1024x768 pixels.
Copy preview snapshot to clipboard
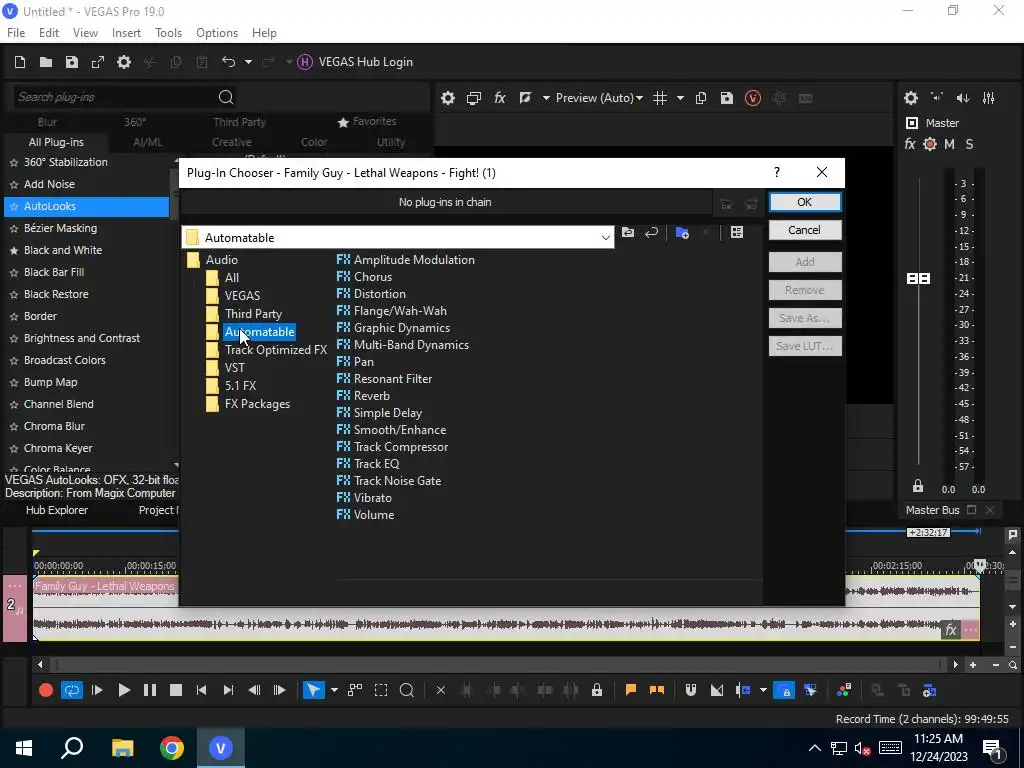click(x=701, y=98)
